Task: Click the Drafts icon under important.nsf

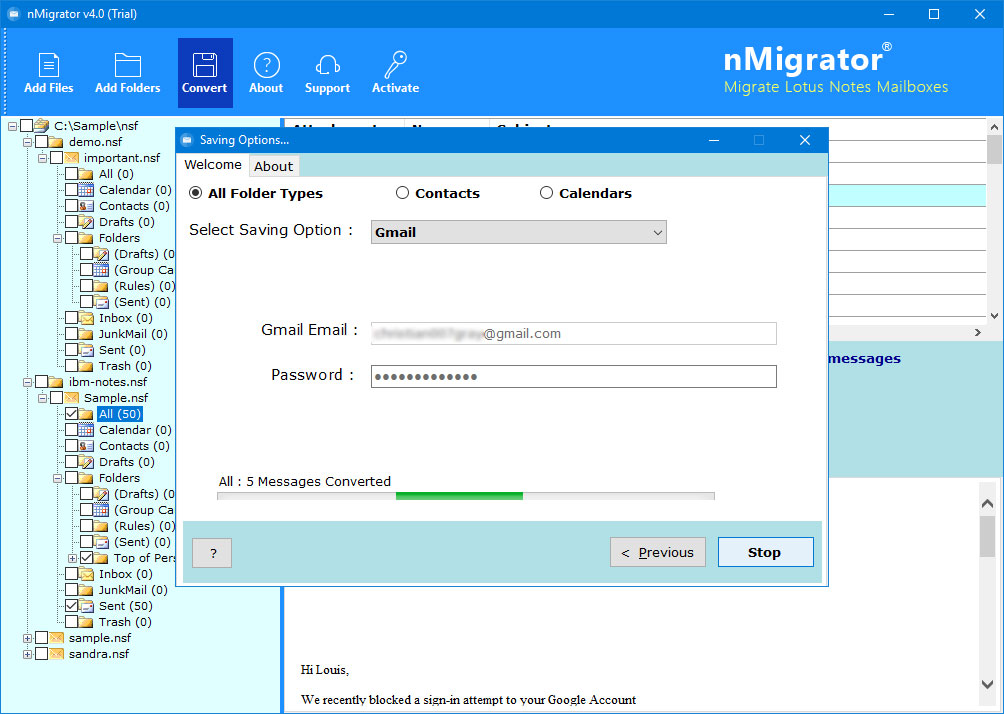Action: coord(86,222)
